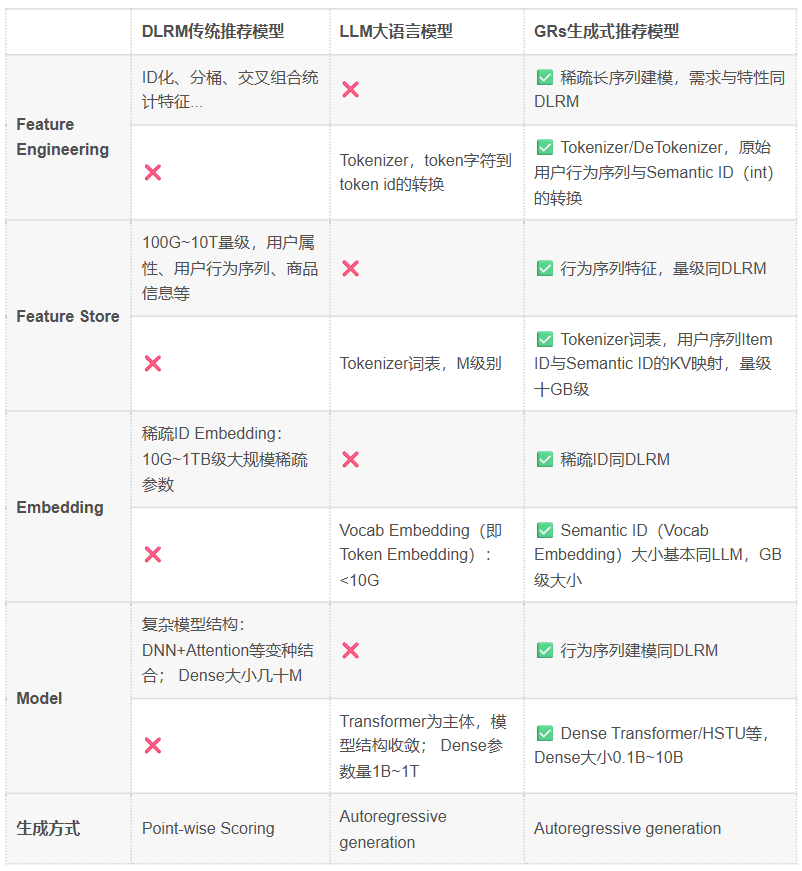Click the green check beside 'Tokenizer/DeTokenizer'
Viewport: 802px width, 871px height.
(x=545, y=147)
